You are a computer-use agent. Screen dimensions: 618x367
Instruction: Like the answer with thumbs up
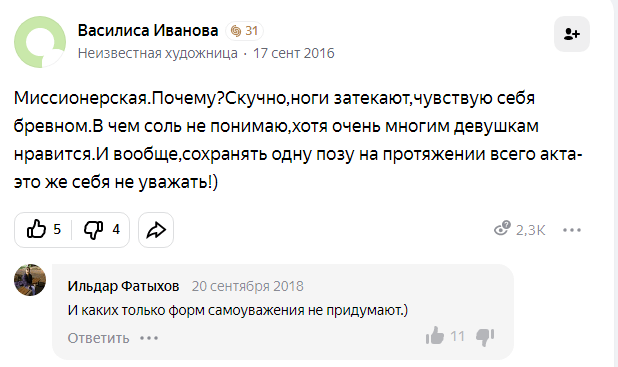pos(36,229)
